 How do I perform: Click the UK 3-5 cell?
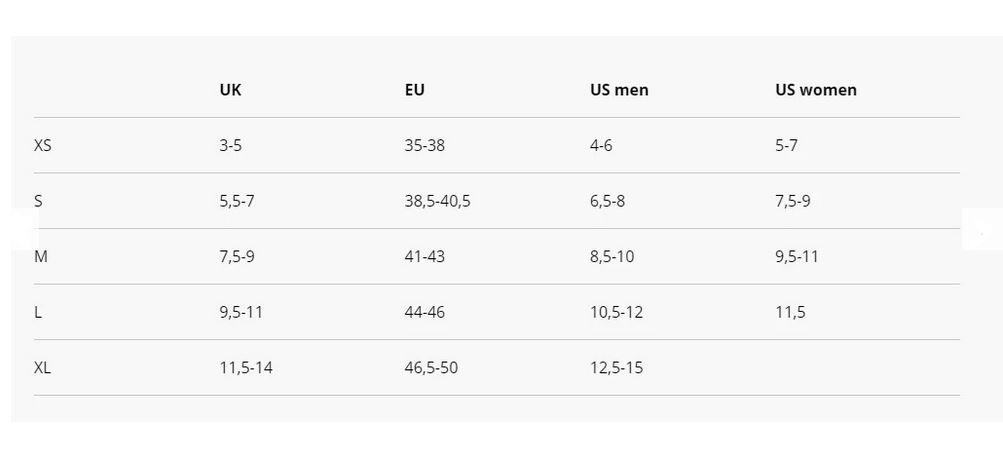[230, 146]
